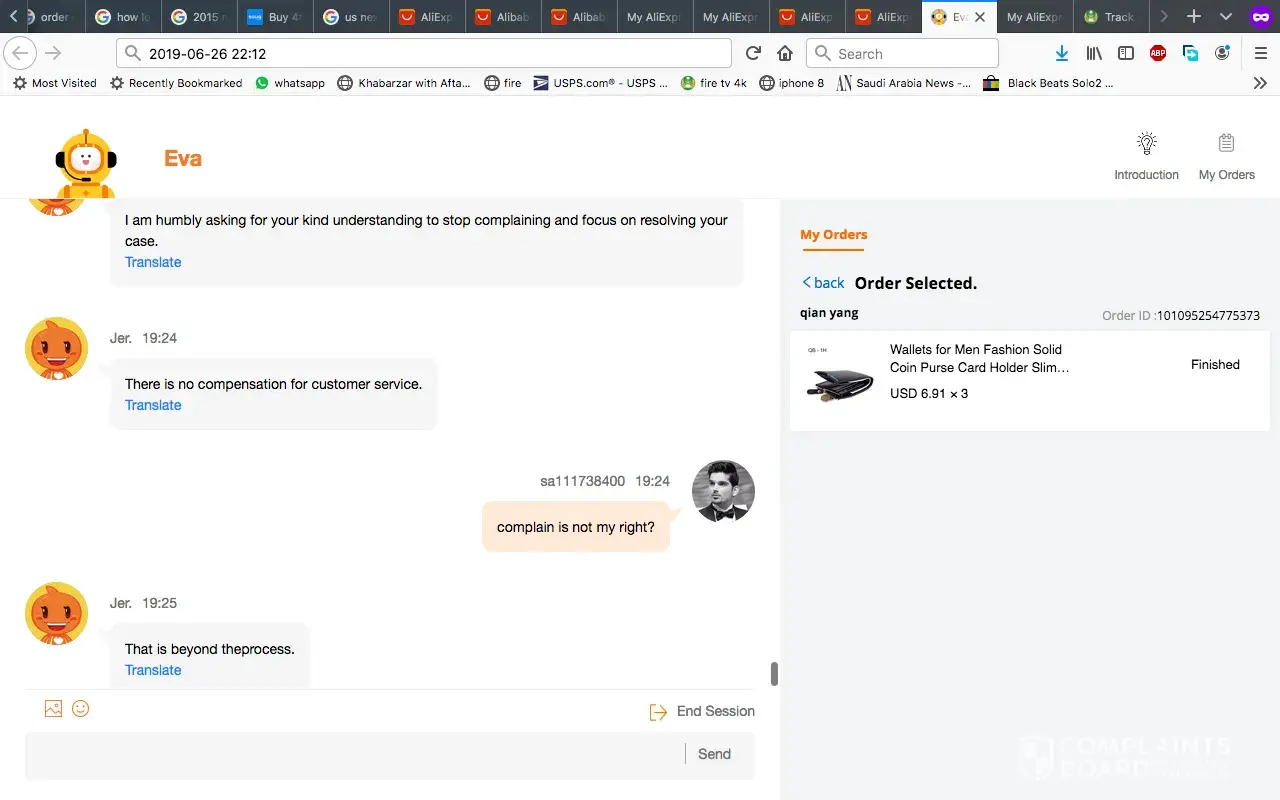1280x800 pixels.
Task: Click the 'Wallets for Men Fashion Solid' title
Action: (976, 349)
